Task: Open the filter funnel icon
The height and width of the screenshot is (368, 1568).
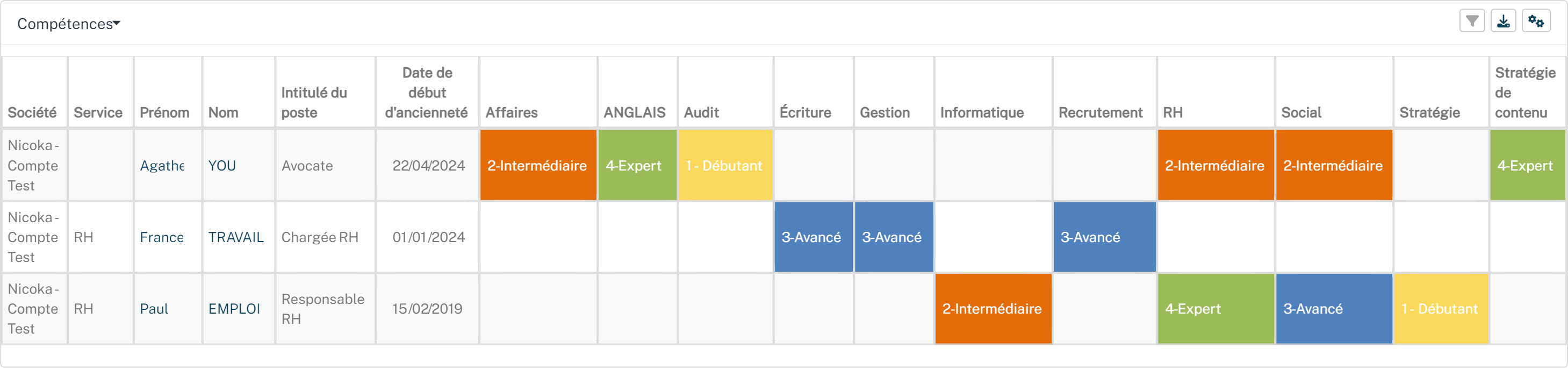Action: [x=1472, y=22]
